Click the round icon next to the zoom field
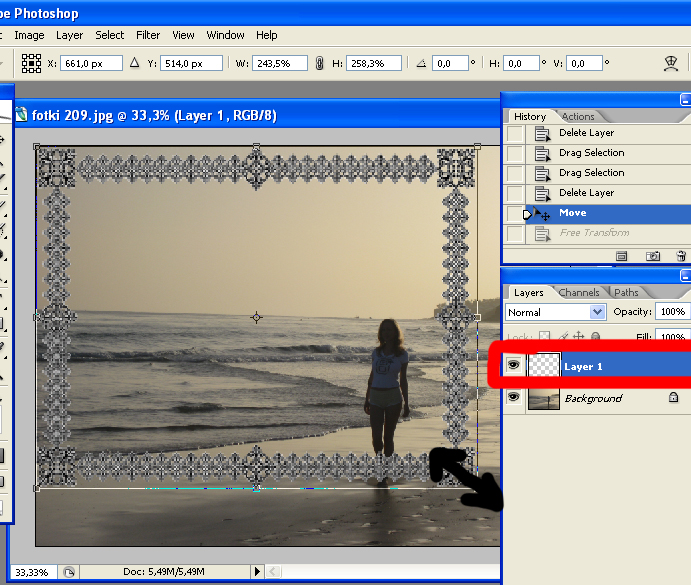 point(69,572)
